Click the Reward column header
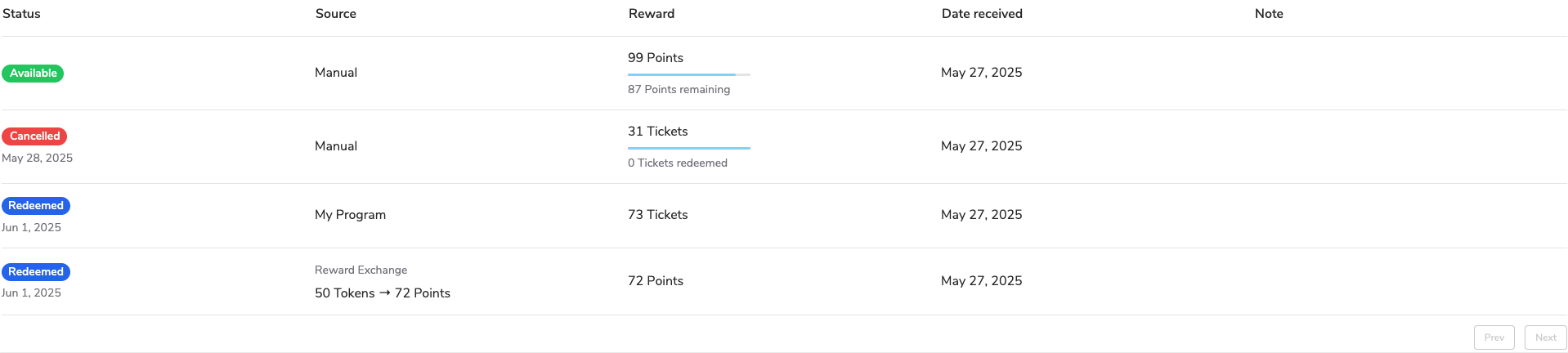This screenshot has height=353, width=1568. [651, 14]
